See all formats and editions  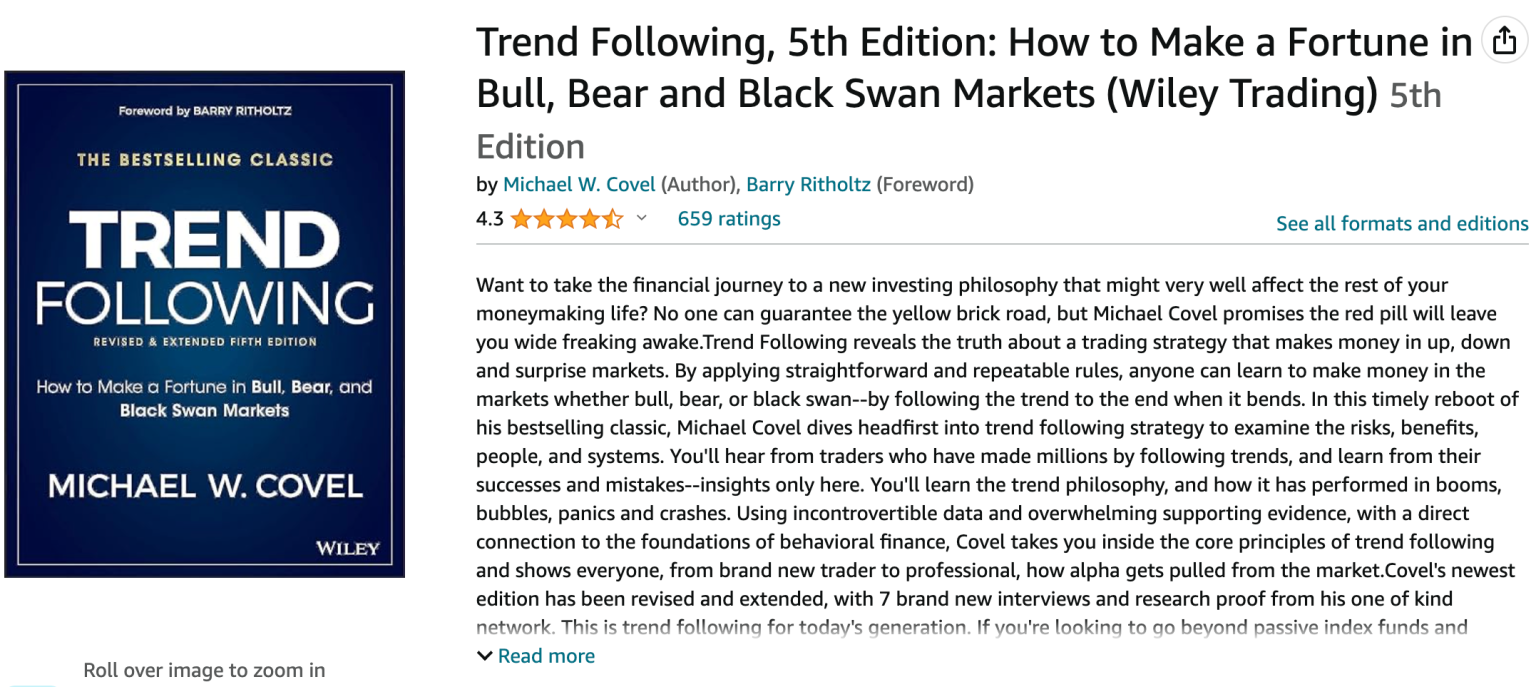1402,223
